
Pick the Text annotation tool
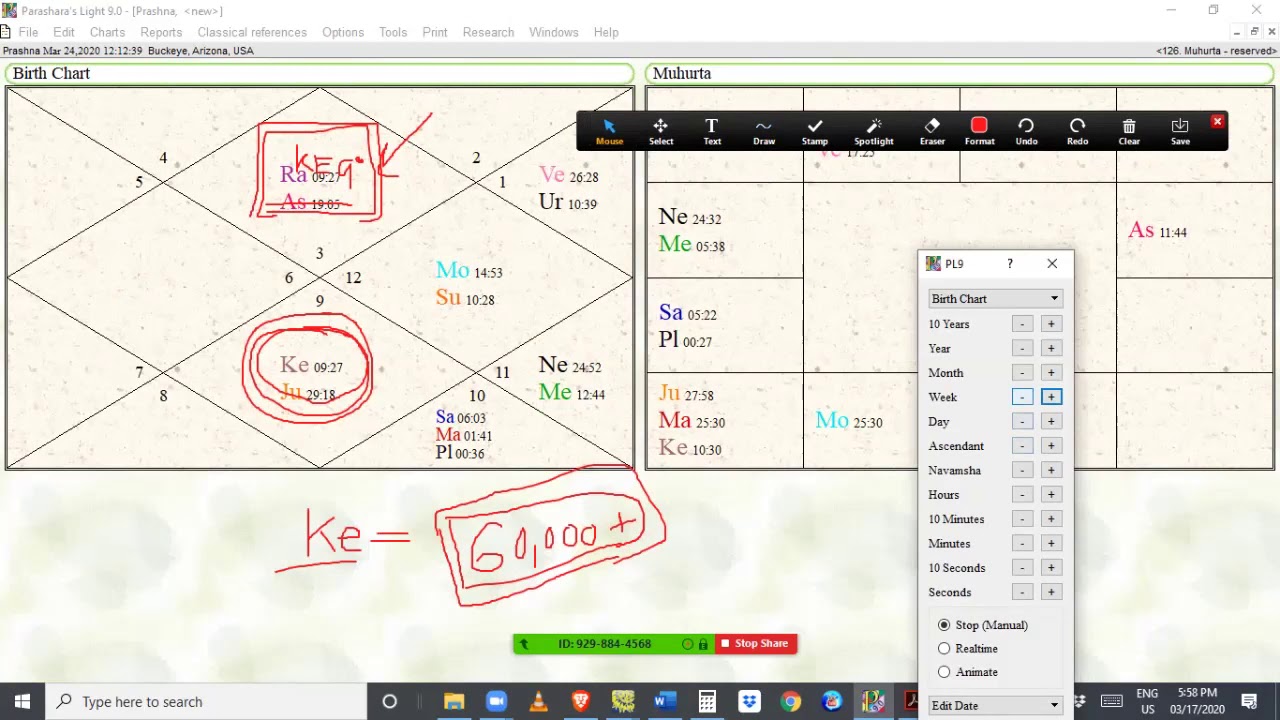[712, 131]
